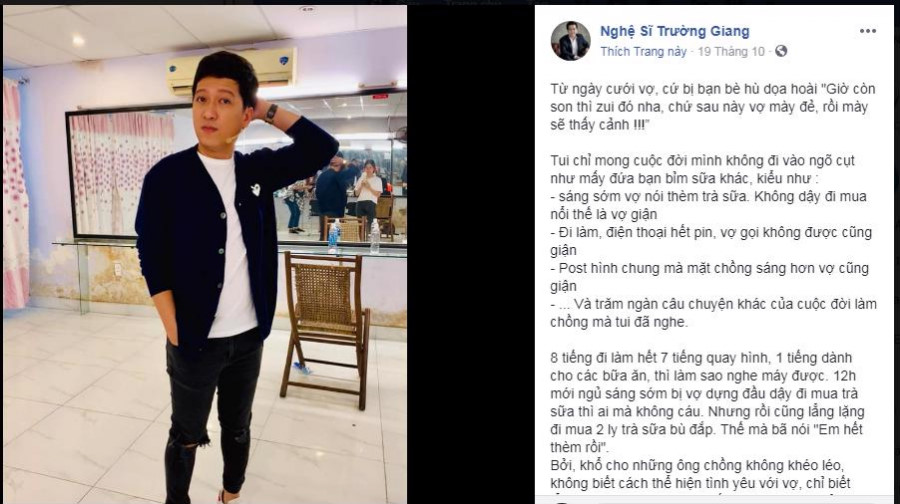Click the wristwatch on the raised arm
Viewport: 900px width, 504px height.
271,113
